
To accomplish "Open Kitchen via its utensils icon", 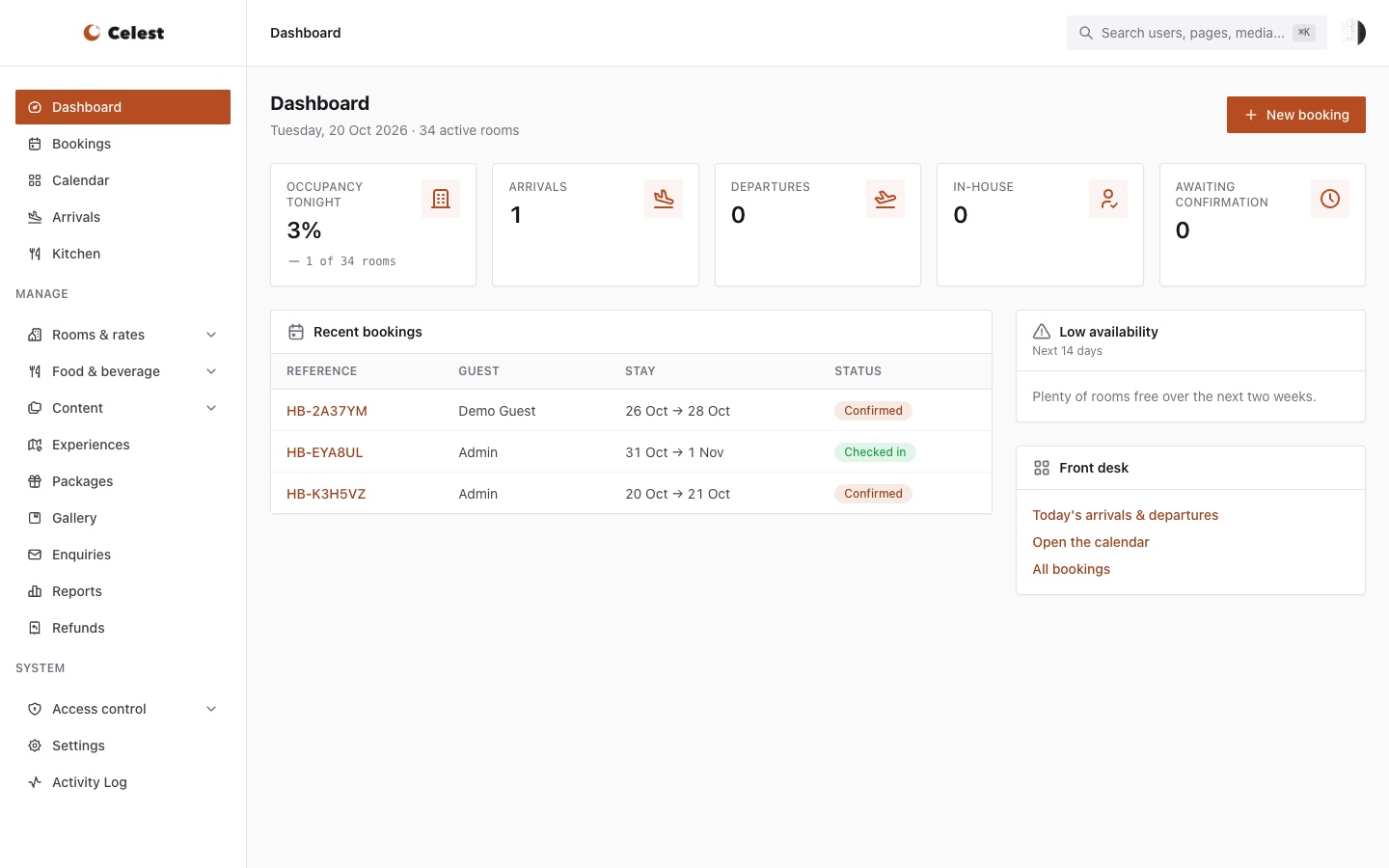I will click(x=35, y=254).
